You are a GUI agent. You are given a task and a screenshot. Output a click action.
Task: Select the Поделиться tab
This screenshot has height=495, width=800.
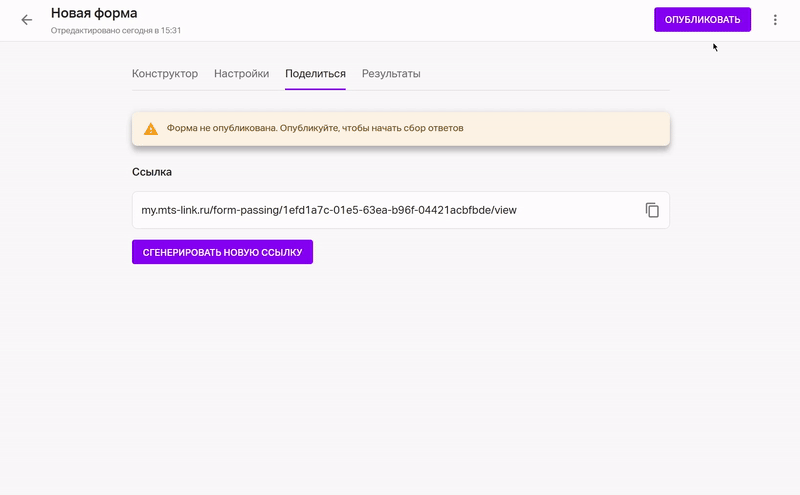(x=315, y=73)
